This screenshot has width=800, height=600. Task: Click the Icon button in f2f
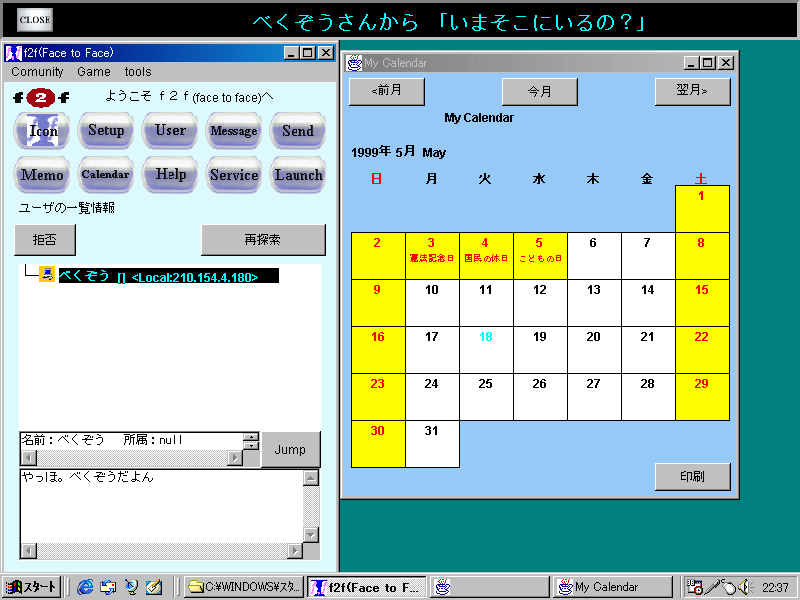(43, 131)
